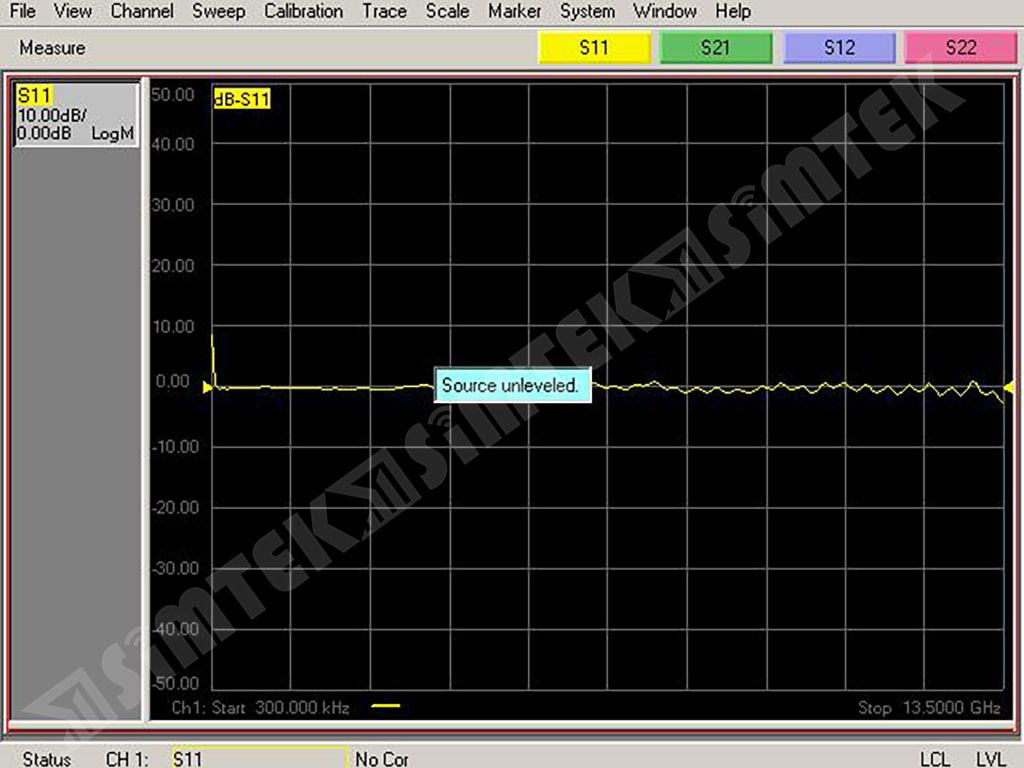Open the Window menu
The width and height of the screenshot is (1024, 768).
pyautogui.click(x=665, y=11)
